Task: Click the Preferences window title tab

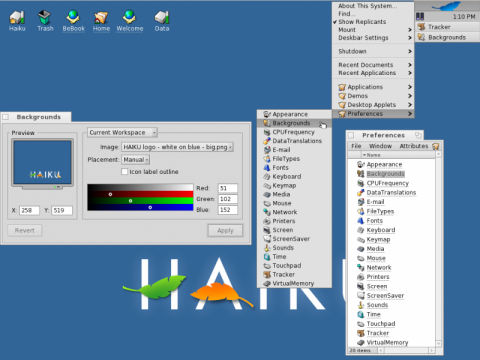Action: 385,135
